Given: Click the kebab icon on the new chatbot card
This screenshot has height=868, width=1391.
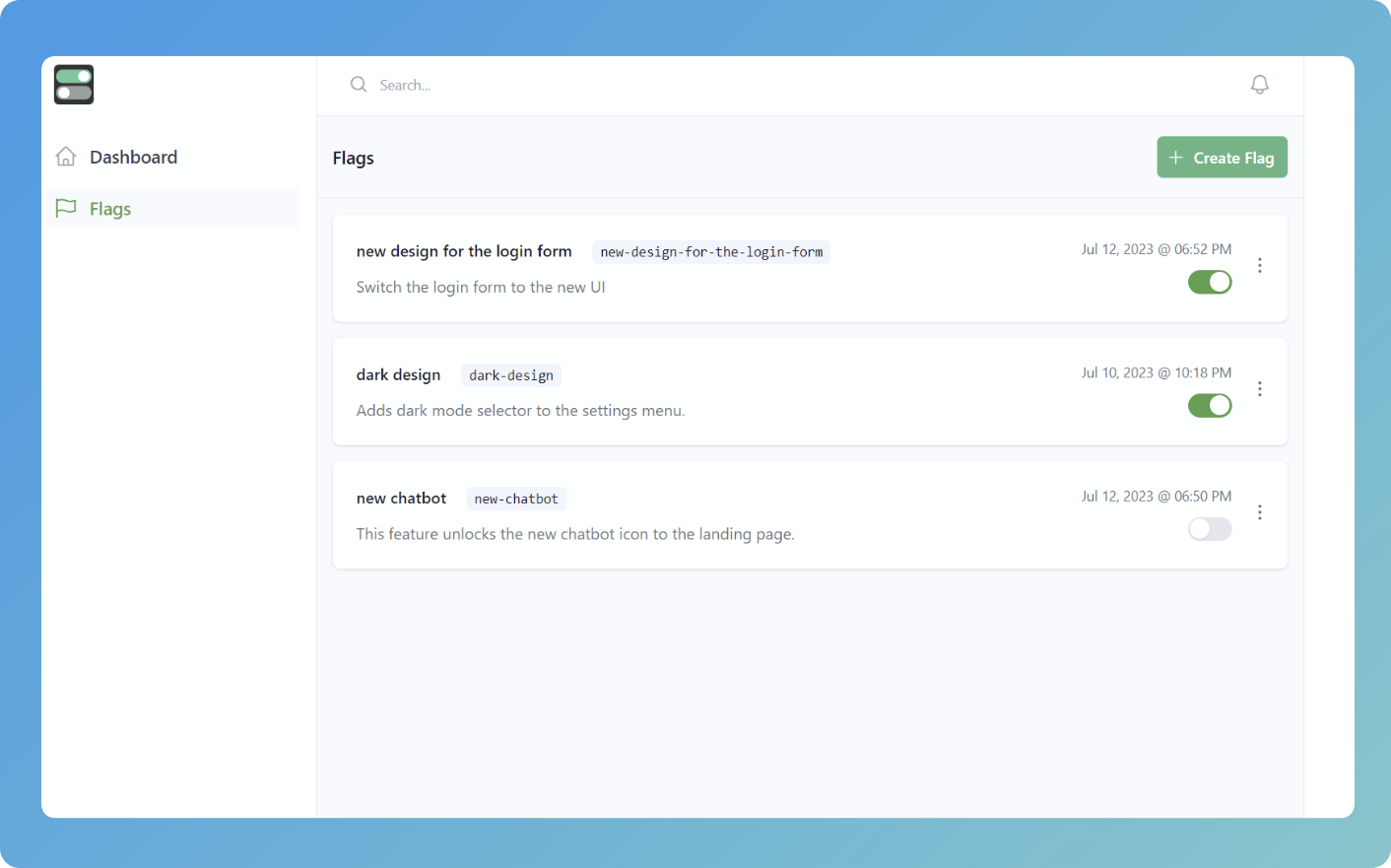Looking at the screenshot, I should (1260, 511).
